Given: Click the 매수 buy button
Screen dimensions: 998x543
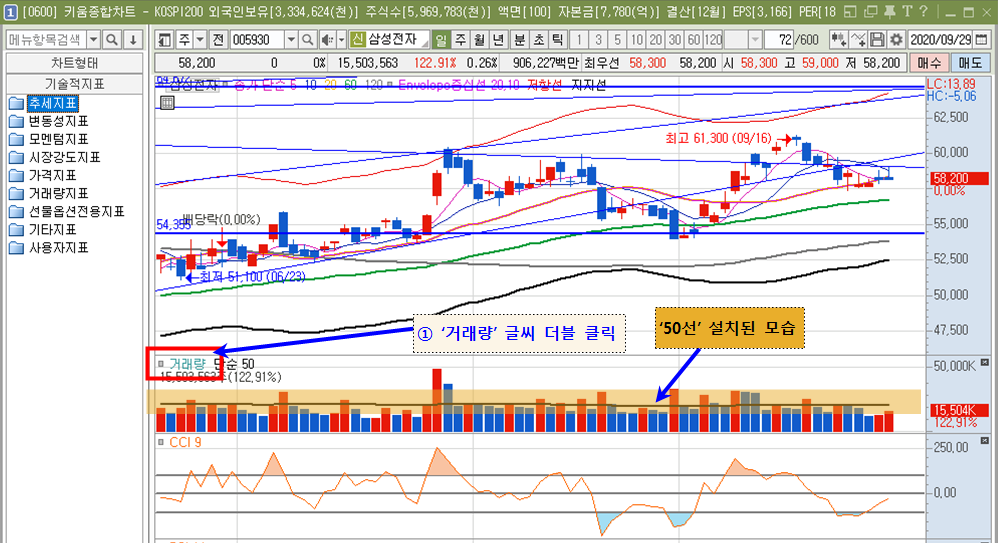Looking at the screenshot, I should coord(929,63).
